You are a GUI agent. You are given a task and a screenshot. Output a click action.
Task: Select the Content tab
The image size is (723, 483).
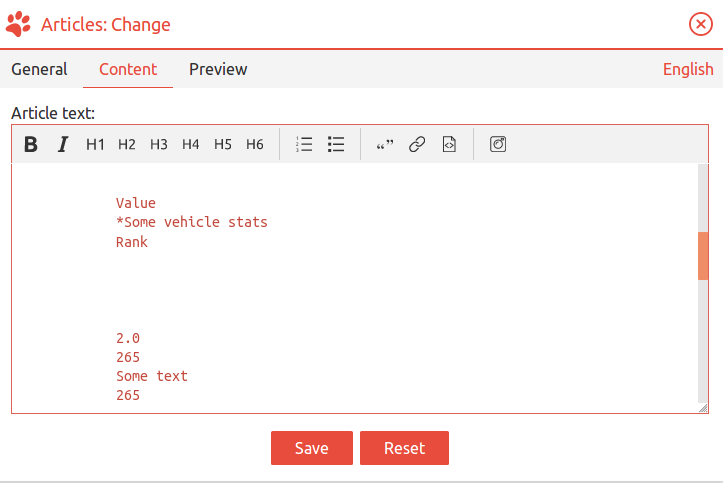(128, 69)
